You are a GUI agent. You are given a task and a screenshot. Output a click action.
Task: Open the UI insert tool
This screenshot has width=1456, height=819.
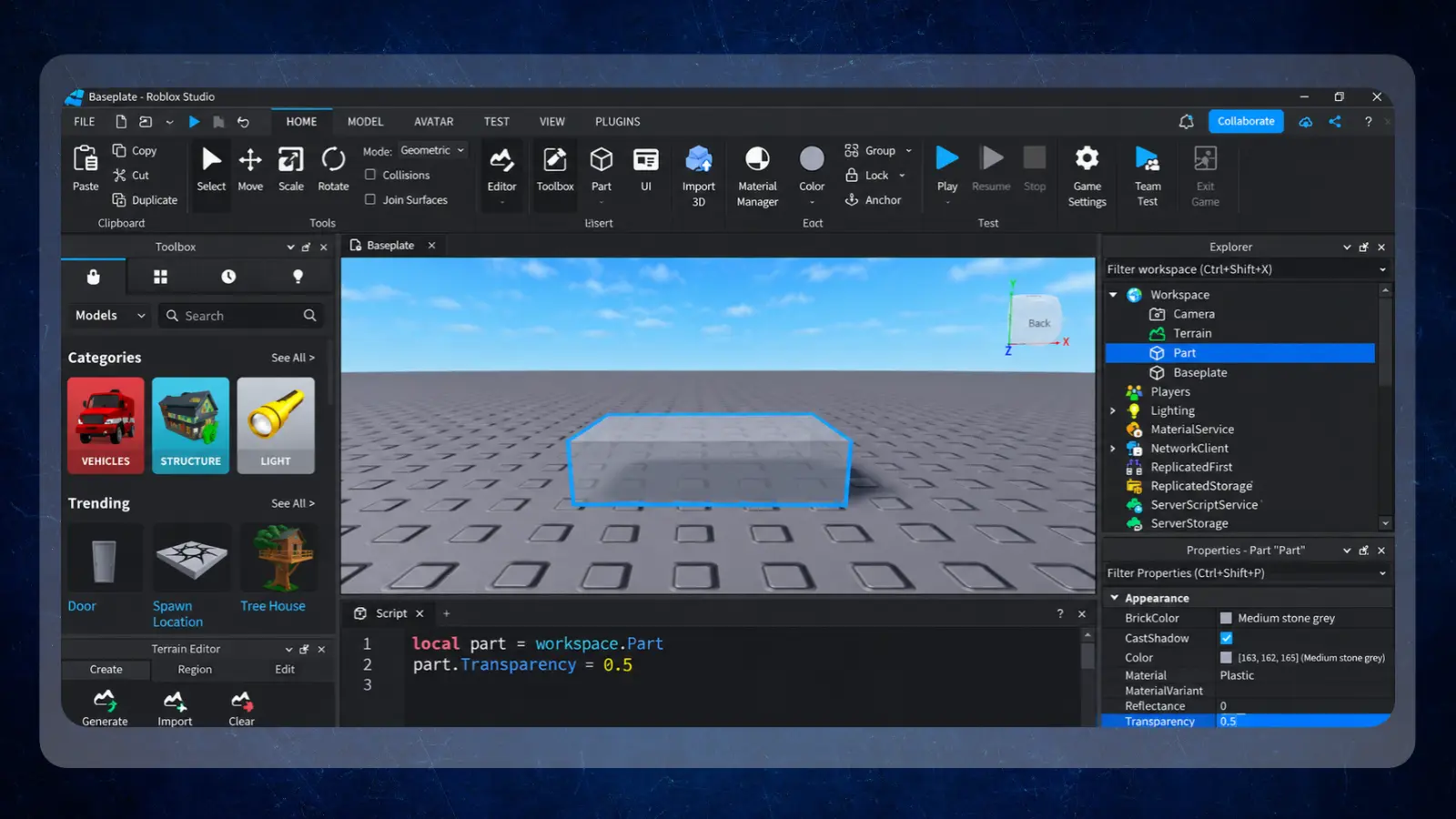[646, 170]
